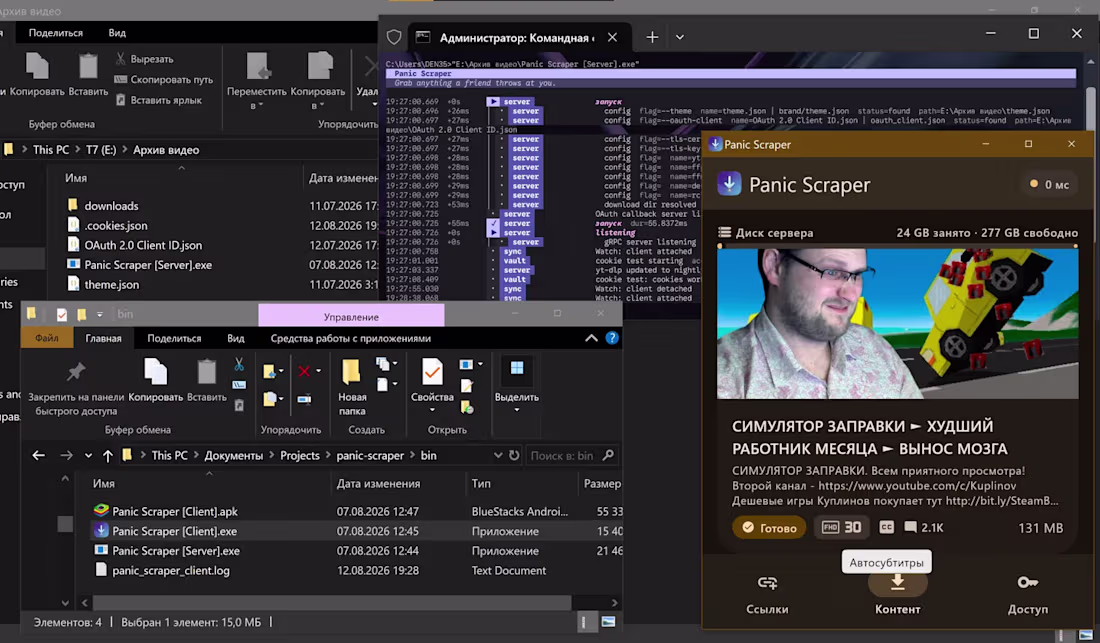Click the FHD 30 quality badge
This screenshot has width=1100, height=643.
coord(842,527)
